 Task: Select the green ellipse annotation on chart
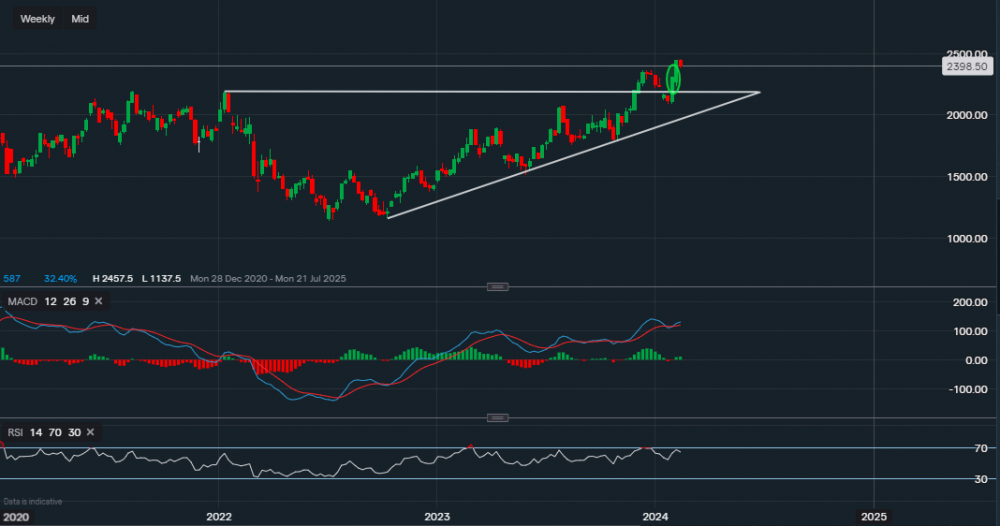[673, 82]
